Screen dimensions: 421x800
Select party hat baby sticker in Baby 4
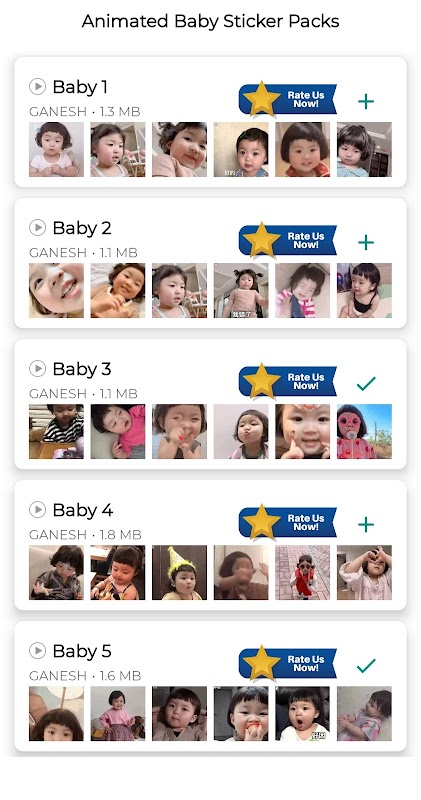(180, 572)
